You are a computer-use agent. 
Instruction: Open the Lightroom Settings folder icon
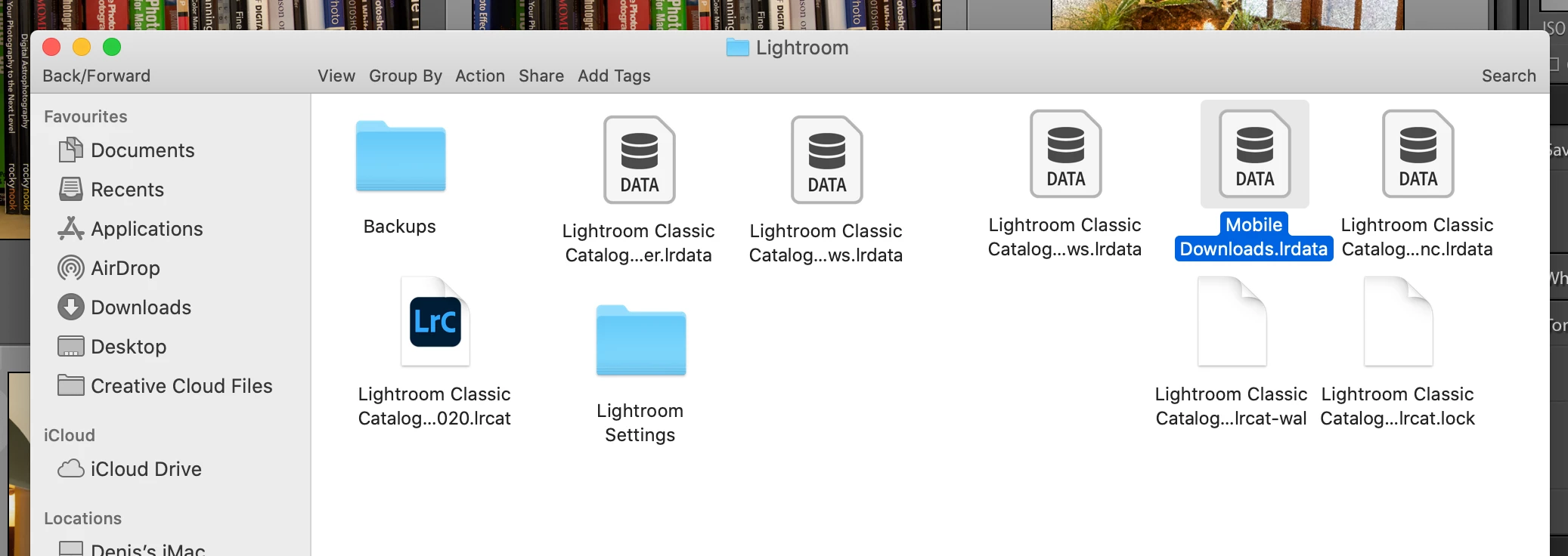[x=641, y=340]
